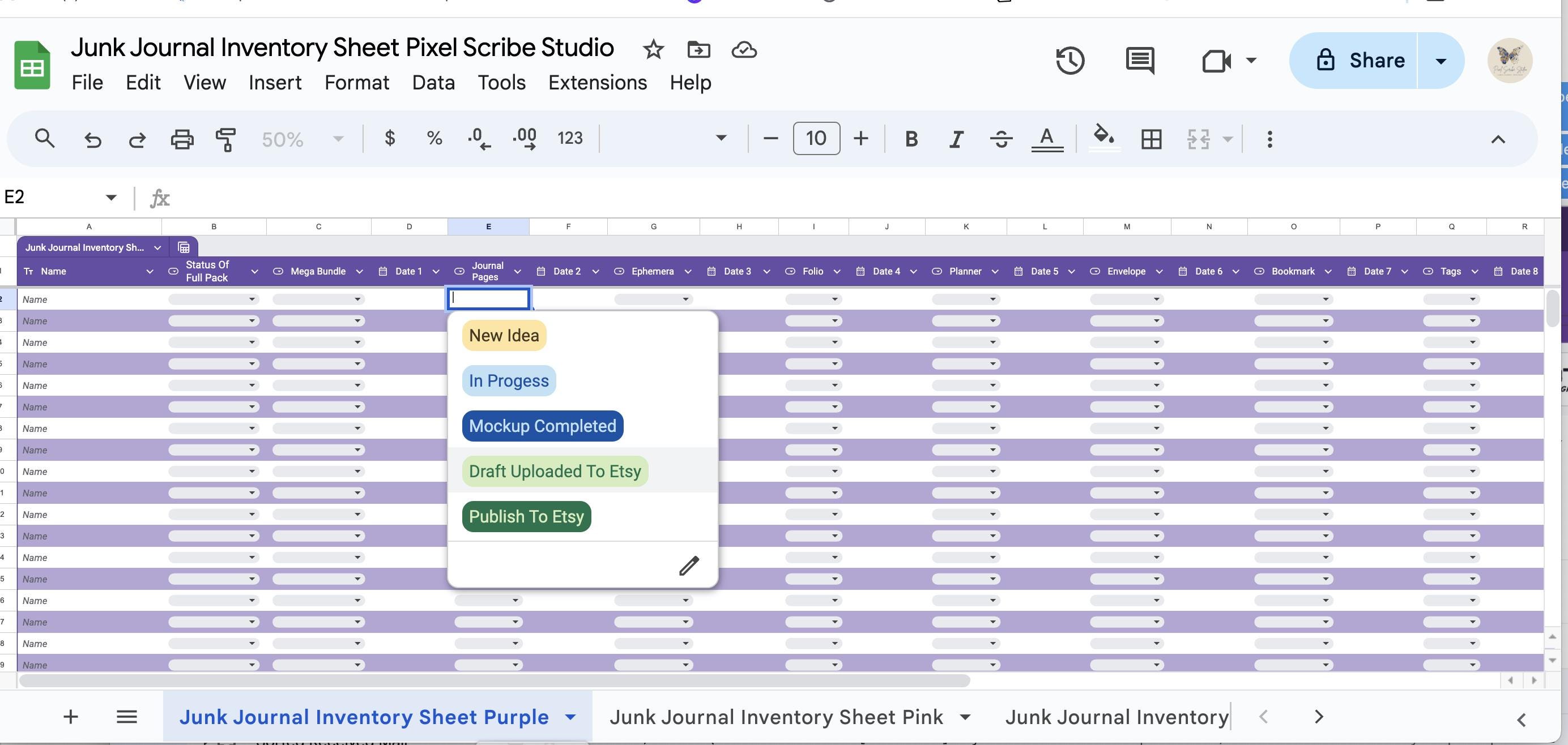Open the Junk Journal Inventory Sheet Purple tab menu
1568x745 pixels.
(x=570, y=717)
